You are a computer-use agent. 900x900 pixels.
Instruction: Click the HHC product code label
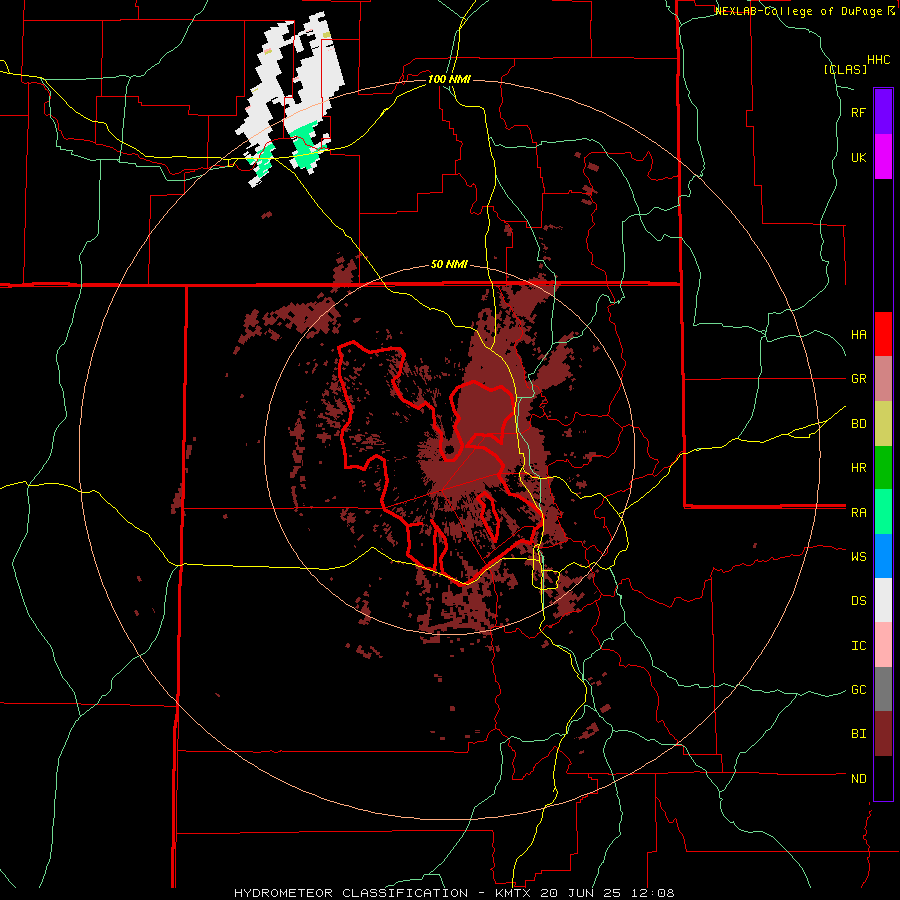coord(879,60)
